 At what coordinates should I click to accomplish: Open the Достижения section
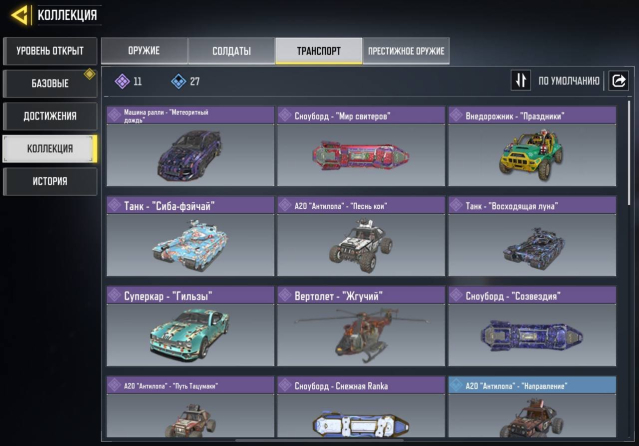pyautogui.click(x=50, y=116)
